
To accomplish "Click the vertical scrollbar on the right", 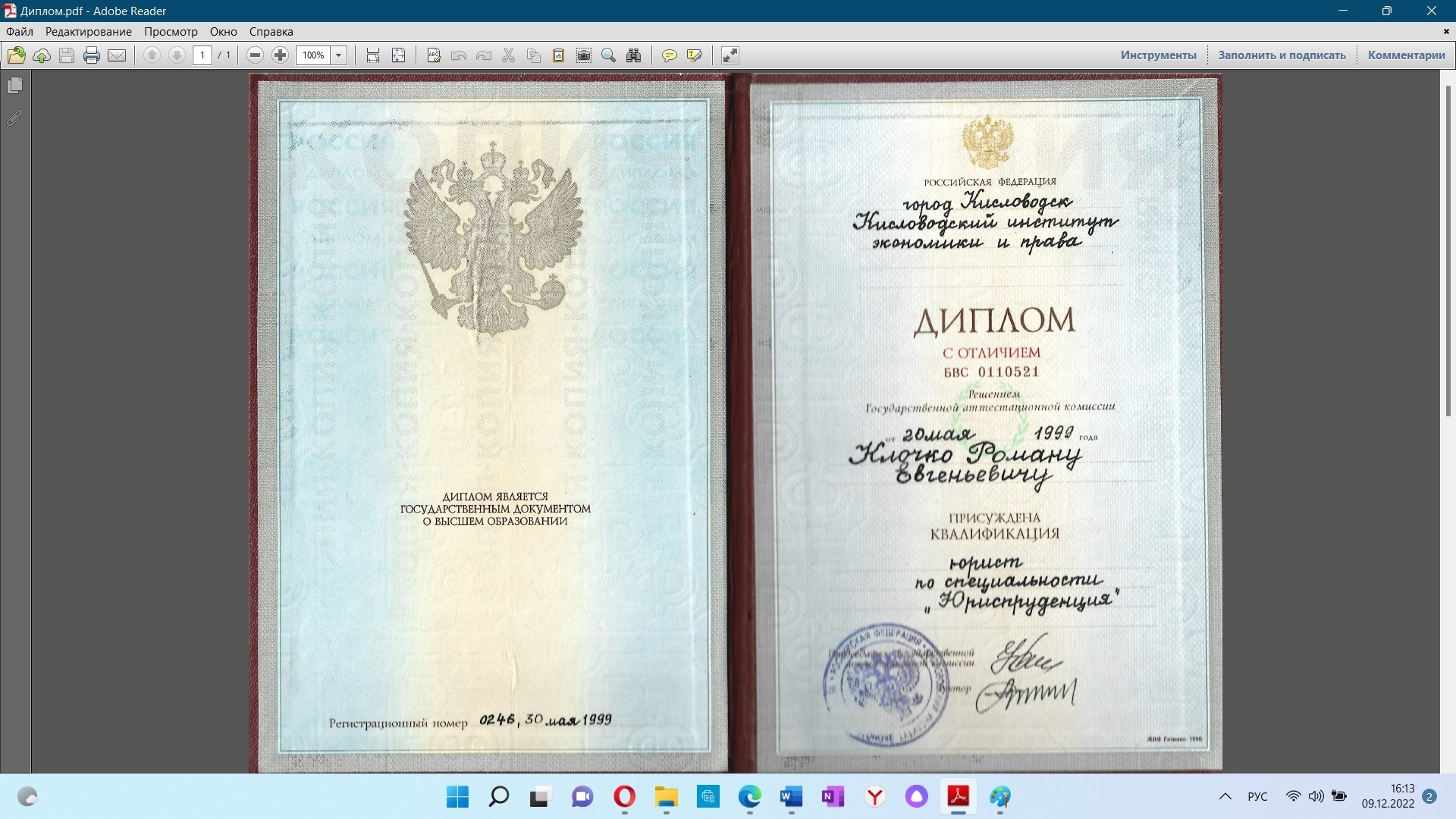I will pos(1448,250).
